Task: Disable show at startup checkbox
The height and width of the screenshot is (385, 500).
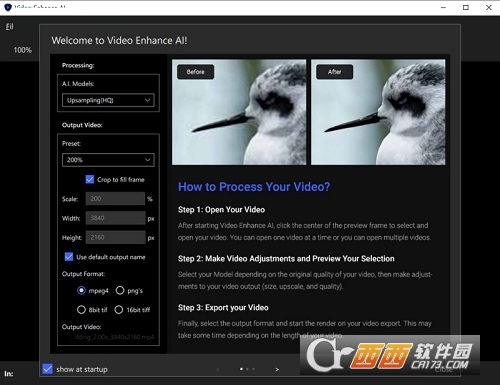Action: [x=47, y=369]
